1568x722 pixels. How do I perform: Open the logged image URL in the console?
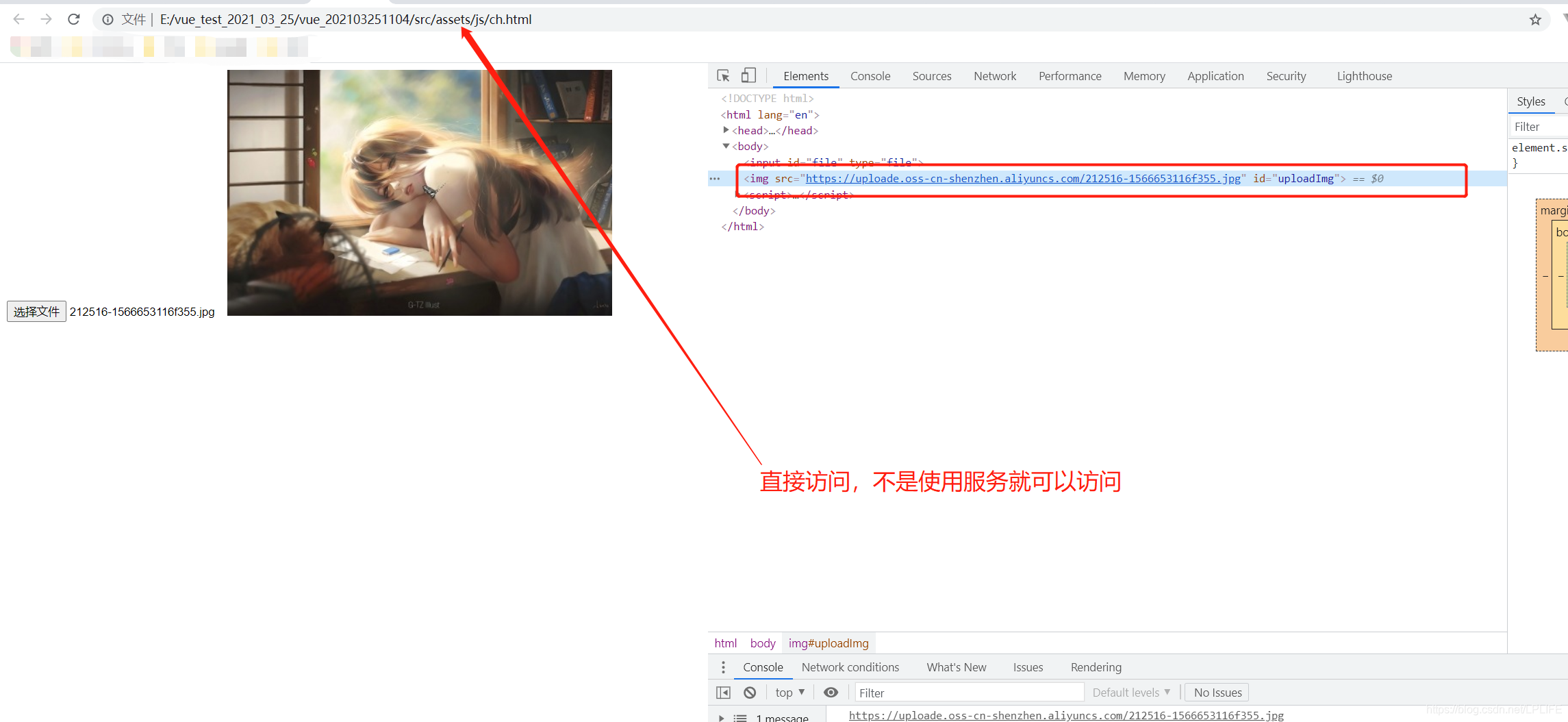1066,715
